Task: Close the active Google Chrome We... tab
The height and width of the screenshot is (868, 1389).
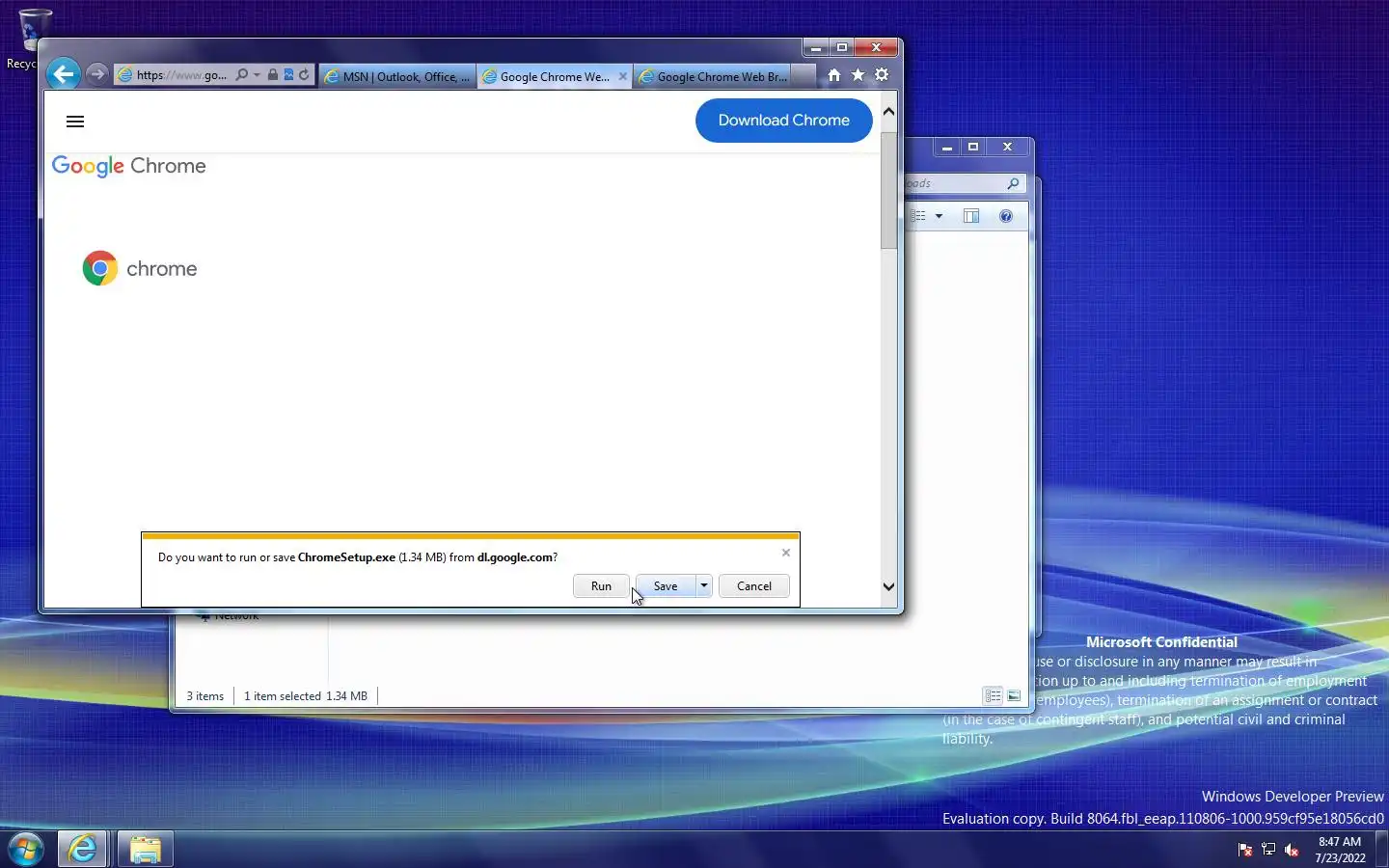Action: (x=623, y=76)
